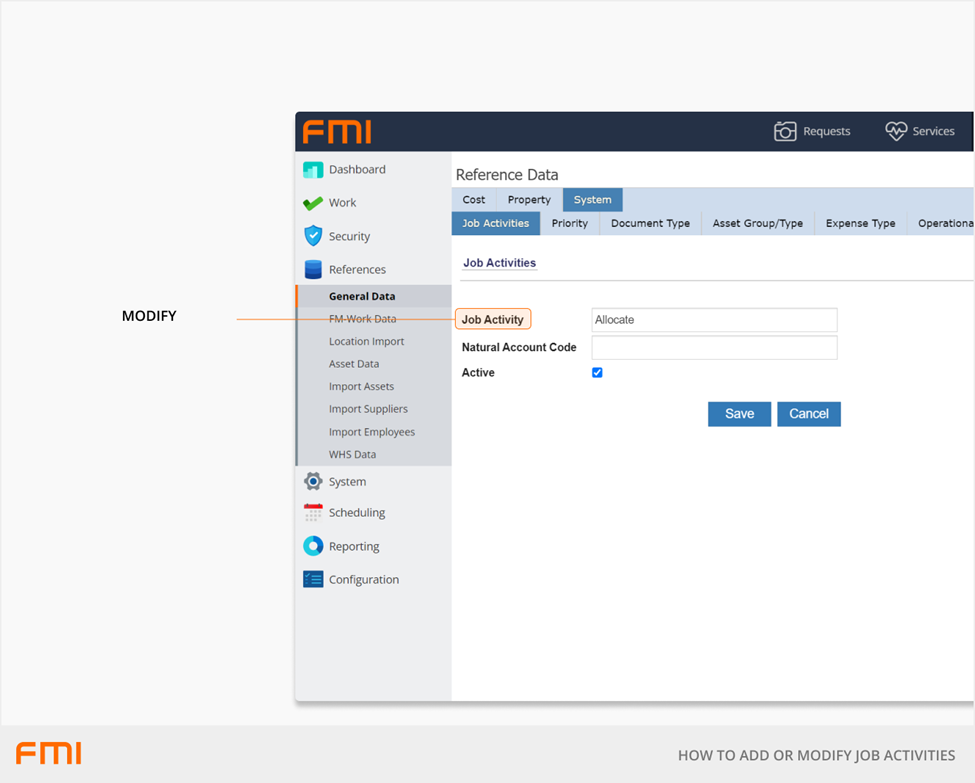Viewport: 975px width, 783px height.
Task: Switch to the Cost tab
Action: click(474, 200)
